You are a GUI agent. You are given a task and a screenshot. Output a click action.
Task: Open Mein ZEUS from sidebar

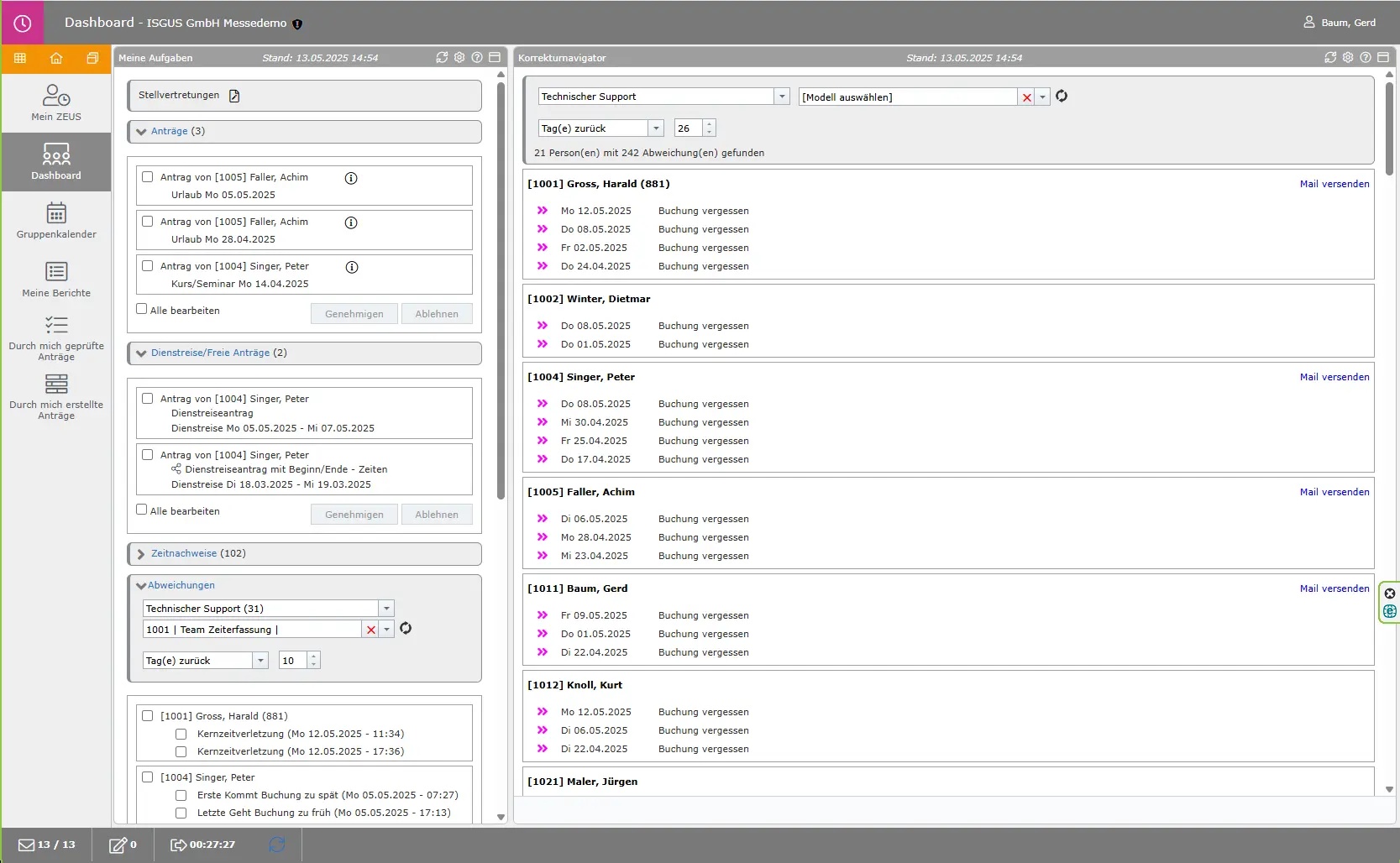coord(56,102)
